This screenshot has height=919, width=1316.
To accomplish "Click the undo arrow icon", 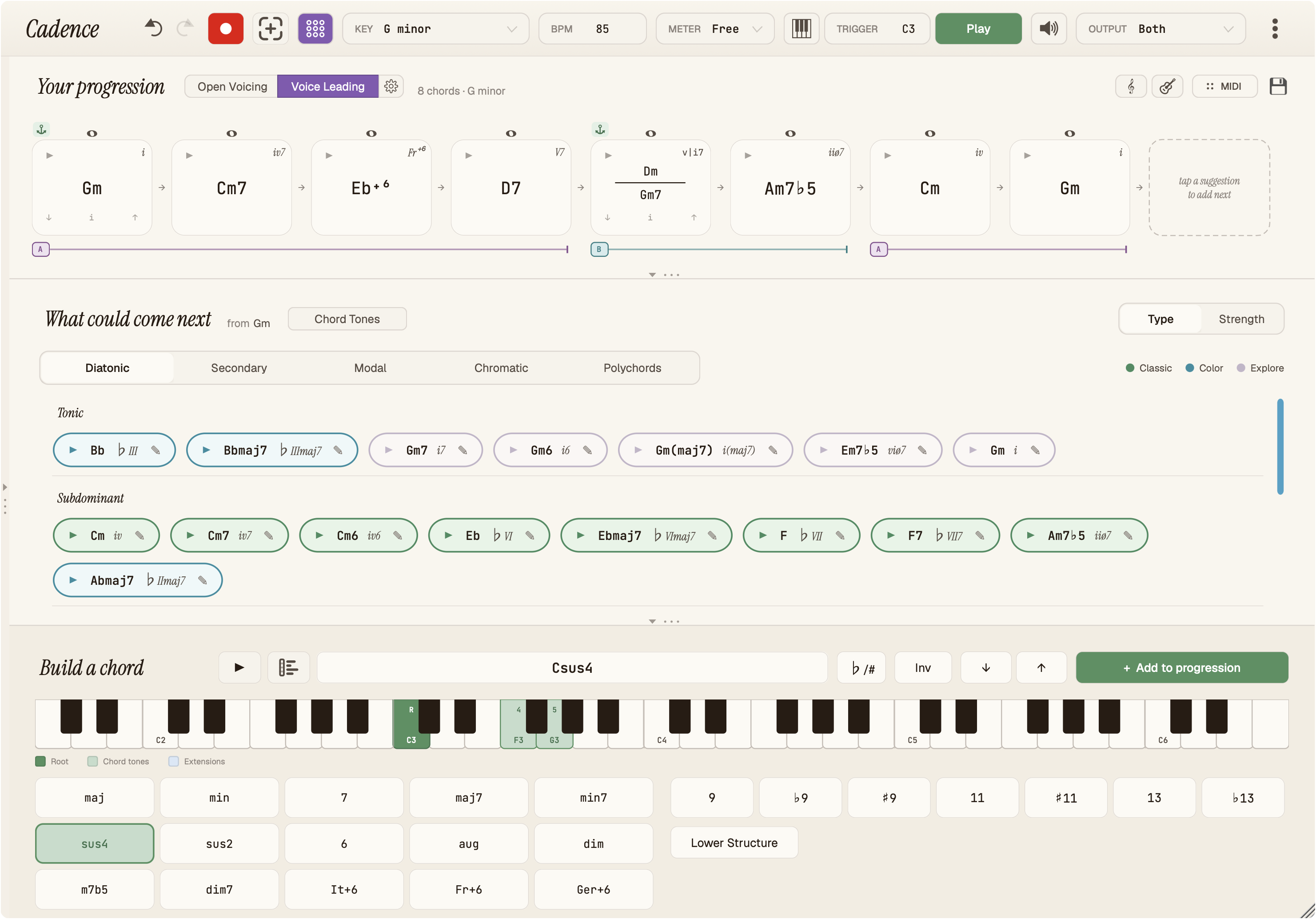I will (x=154, y=28).
